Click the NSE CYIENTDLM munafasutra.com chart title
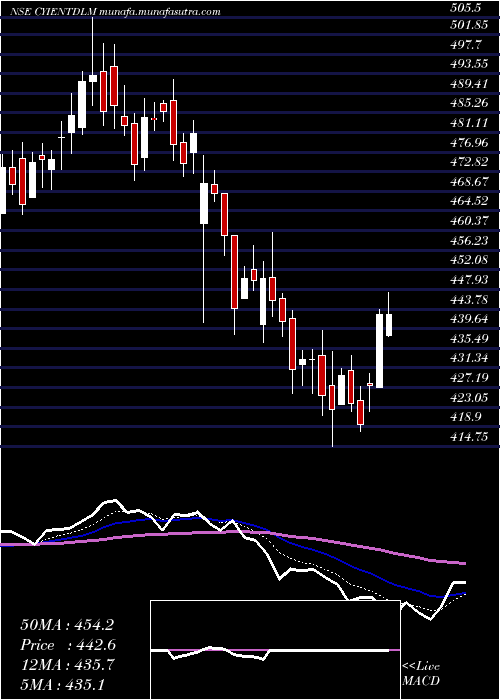This screenshot has width=500, height=700. 116,12
